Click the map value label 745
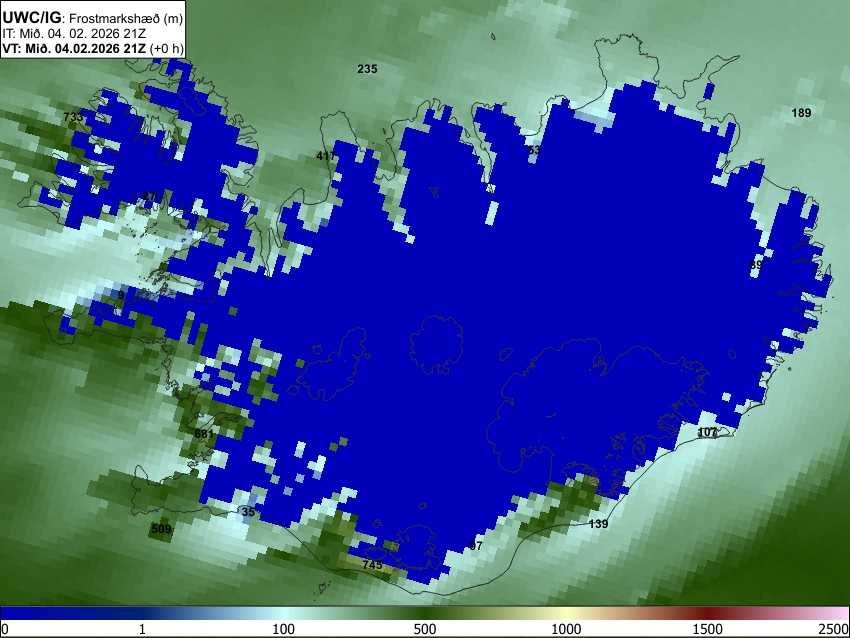This screenshot has width=850, height=638. [x=372, y=565]
